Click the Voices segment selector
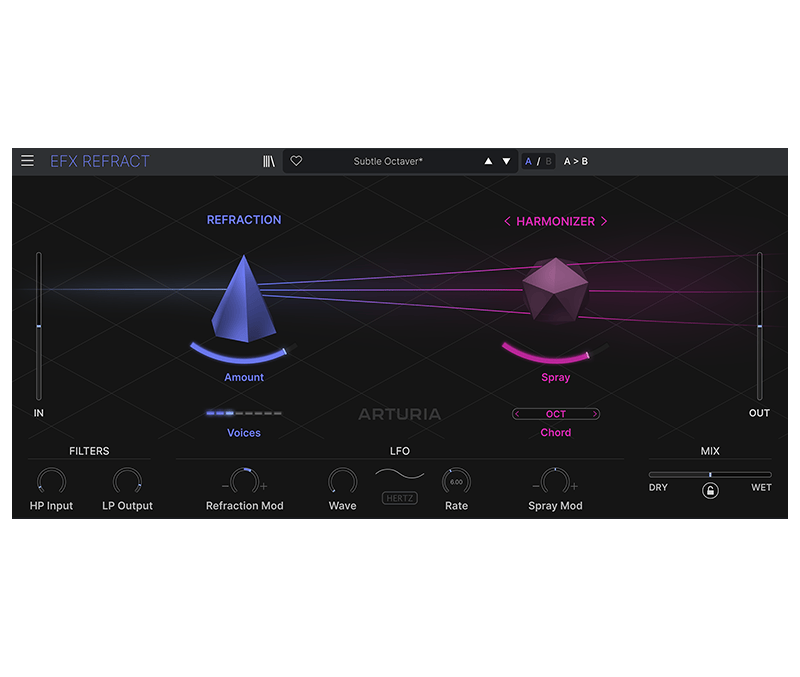This screenshot has width=800, height=677. tap(244, 413)
